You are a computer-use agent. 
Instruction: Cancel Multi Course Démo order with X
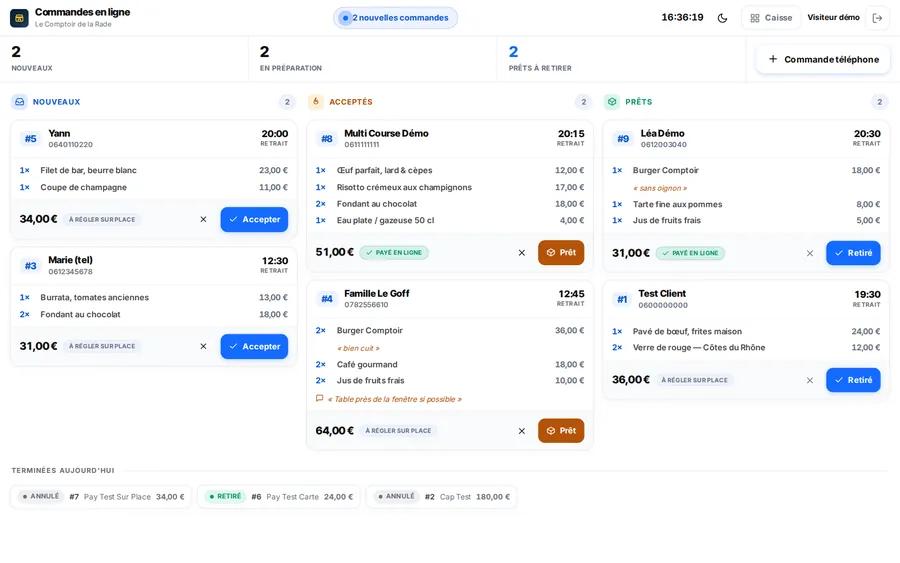[x=522, y=253]
